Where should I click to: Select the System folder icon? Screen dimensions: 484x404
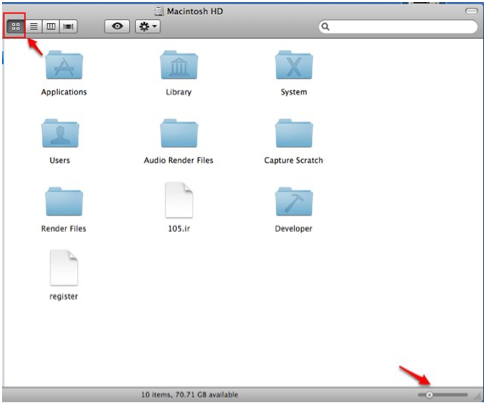pos(294,65)
